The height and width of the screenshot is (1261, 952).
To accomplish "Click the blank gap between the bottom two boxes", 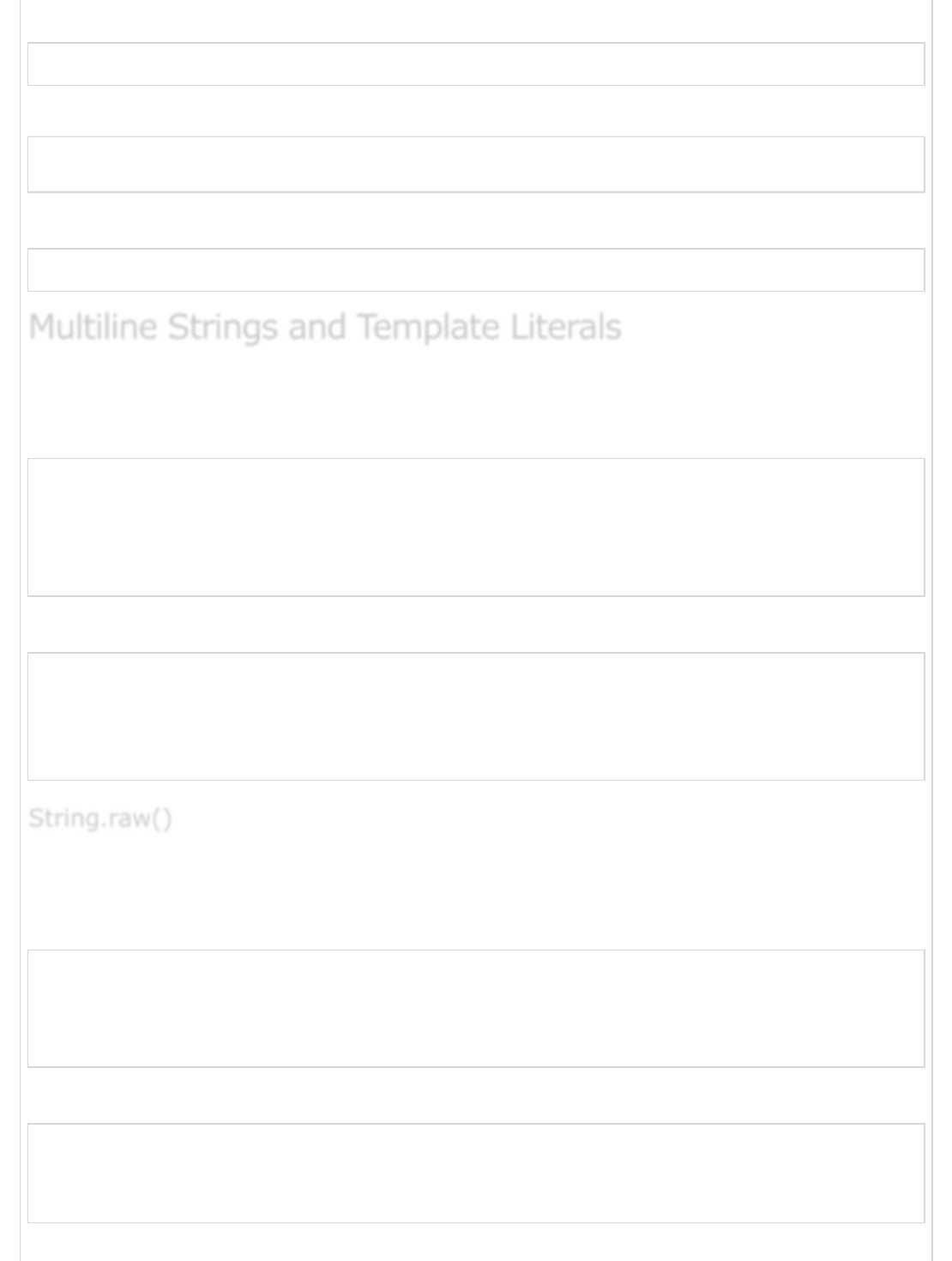I will pyautogui.click(x=476, y=1095).
